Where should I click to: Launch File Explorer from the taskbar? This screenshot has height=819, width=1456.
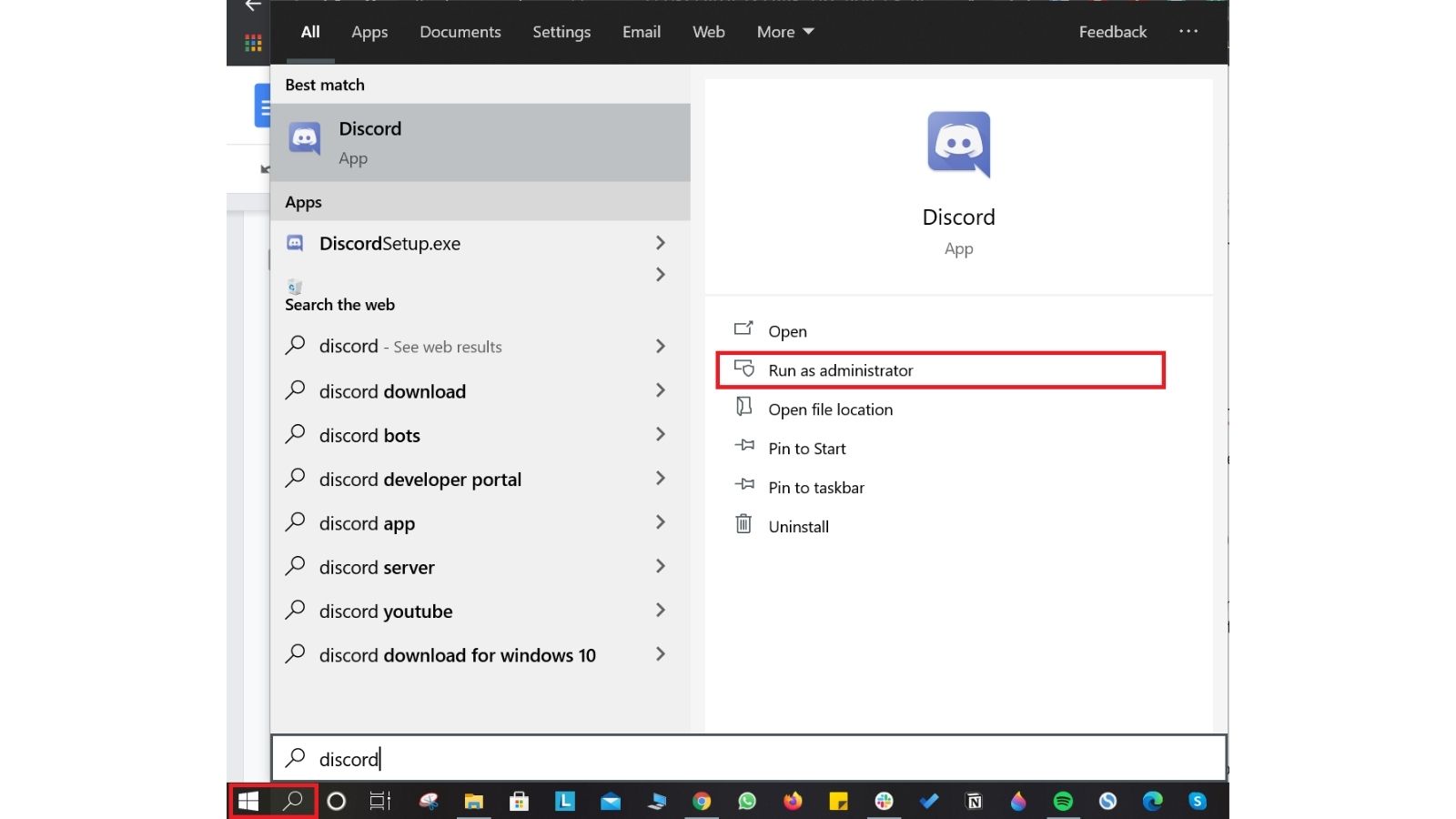coord(474,801)
